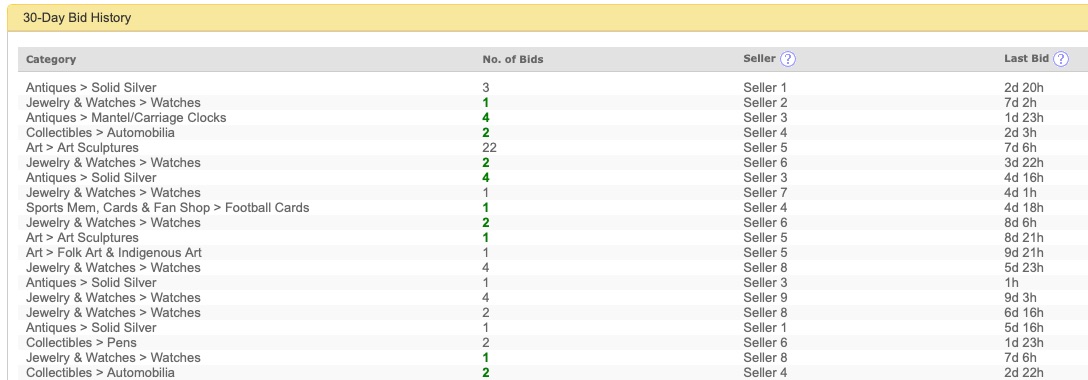Click green bid count 4 for Mantel/Carriage Clocks
Viewport: 1088px width, 380px height.
pyautogui.click(x=486, y=118)
